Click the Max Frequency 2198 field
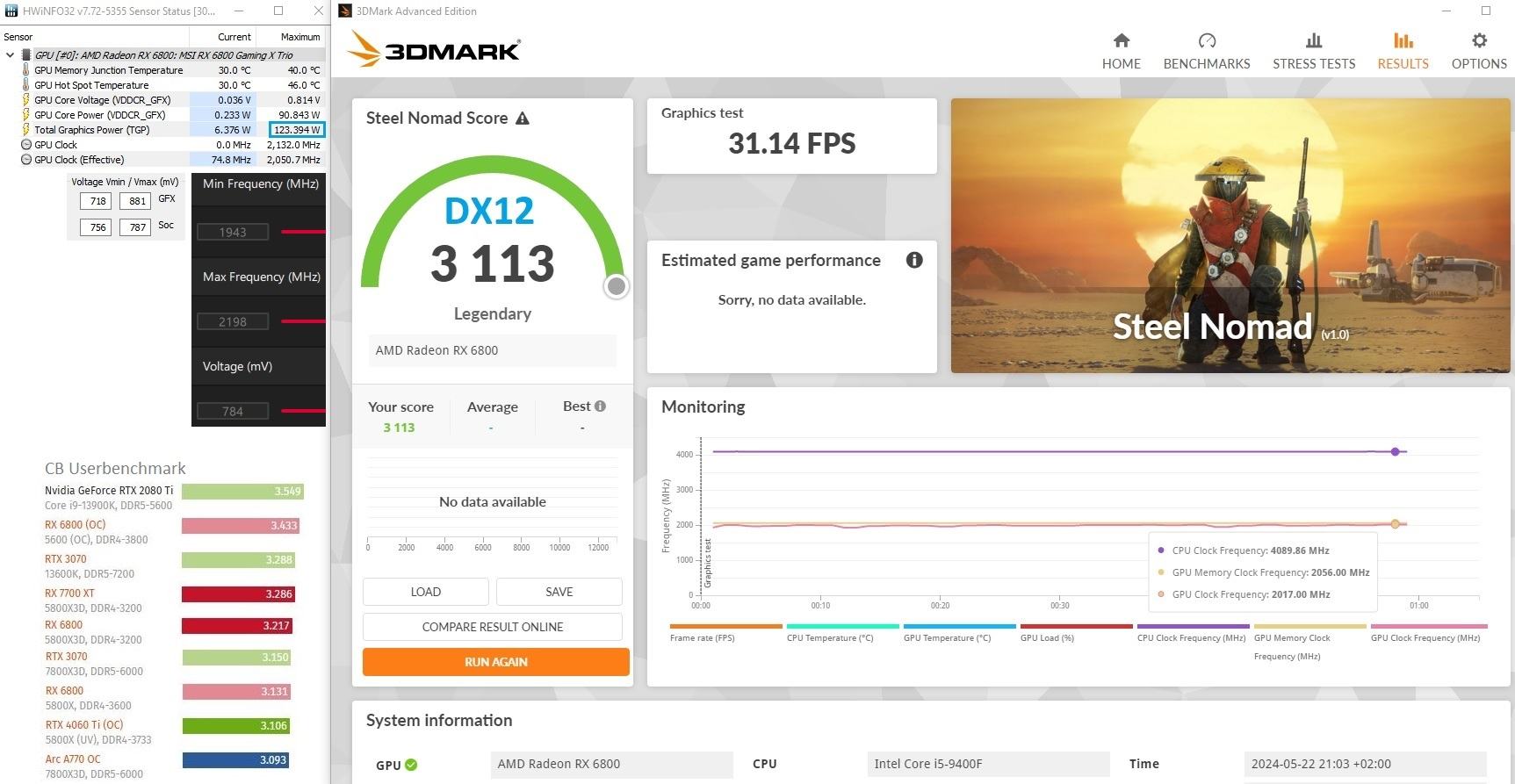 pos(233,321)
